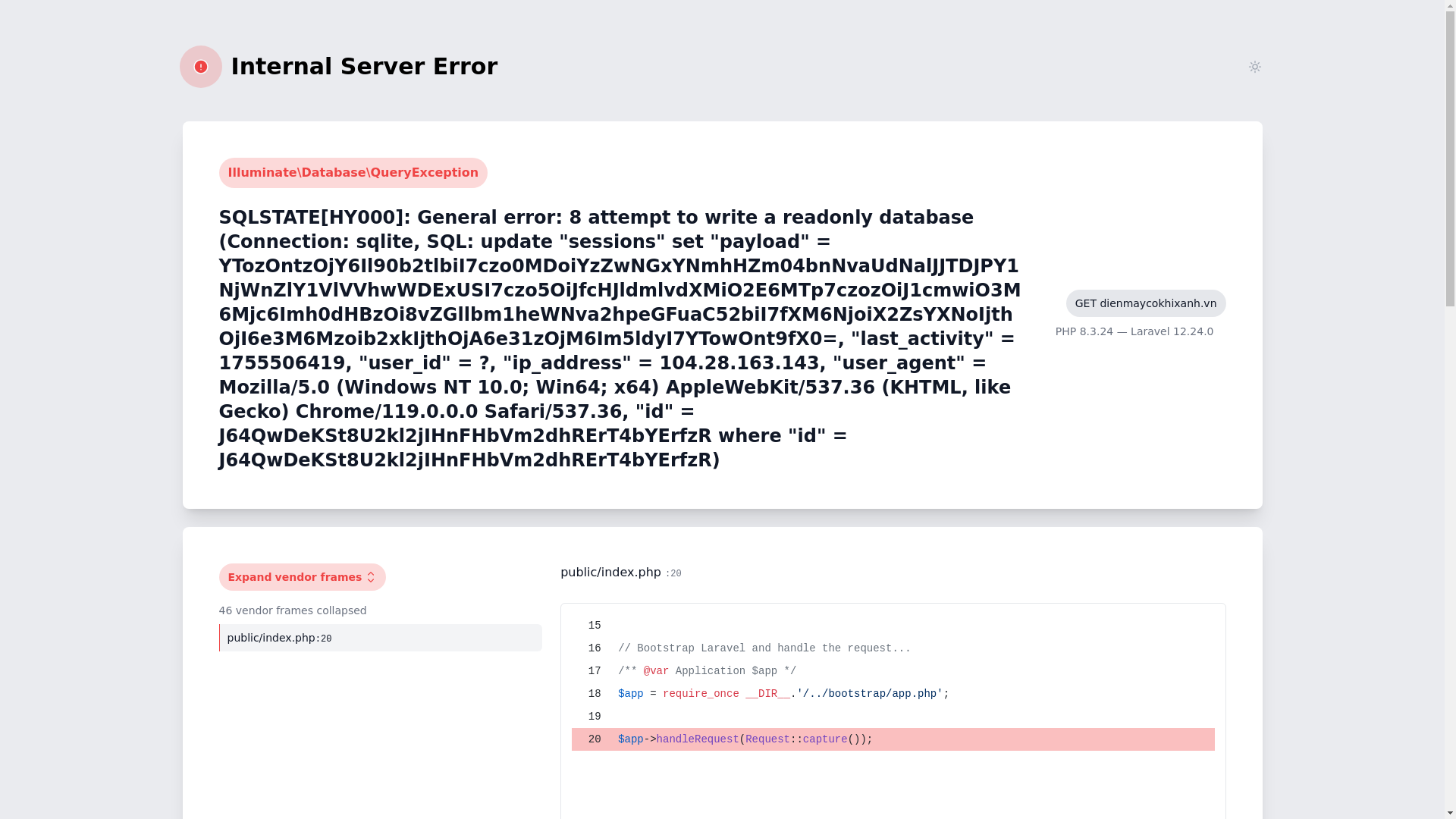Screen dimensions: 1456x819
Task: Click the red error alert icon
Action: [x=201, y=67]
